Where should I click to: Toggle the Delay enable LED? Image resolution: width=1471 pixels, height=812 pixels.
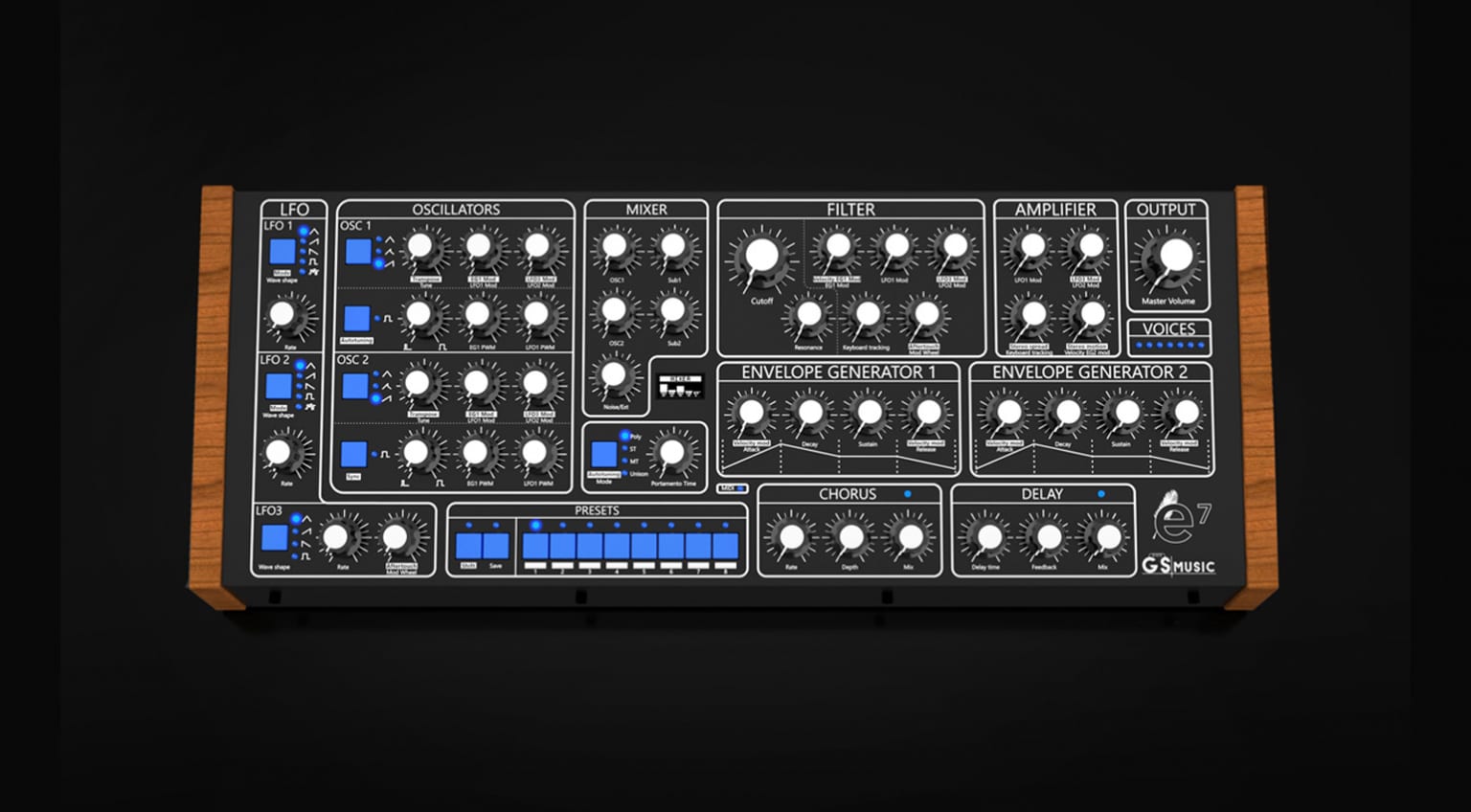coord(1099,492)
